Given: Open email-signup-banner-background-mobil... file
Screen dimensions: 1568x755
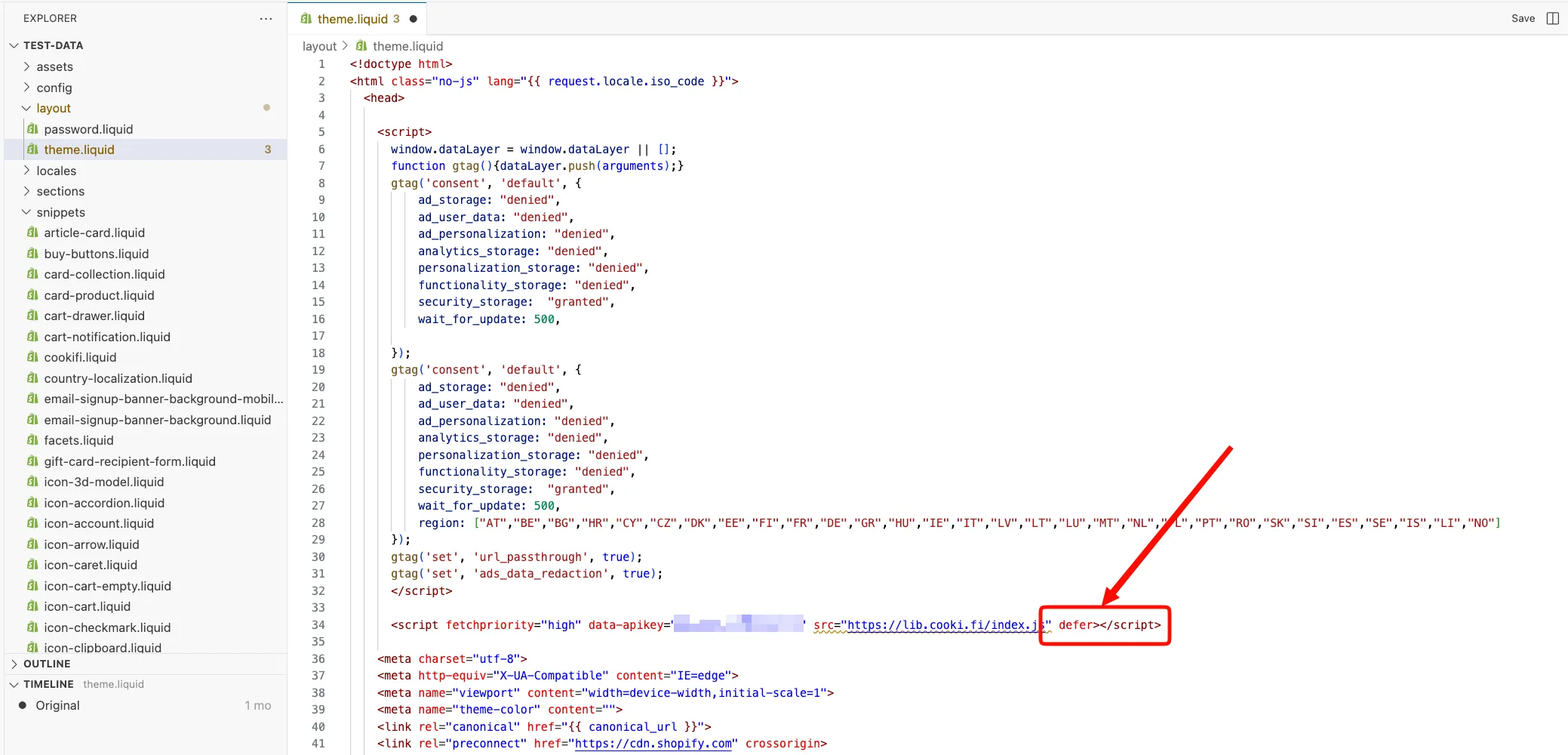Looking at the screenshot, I should 164,399.
